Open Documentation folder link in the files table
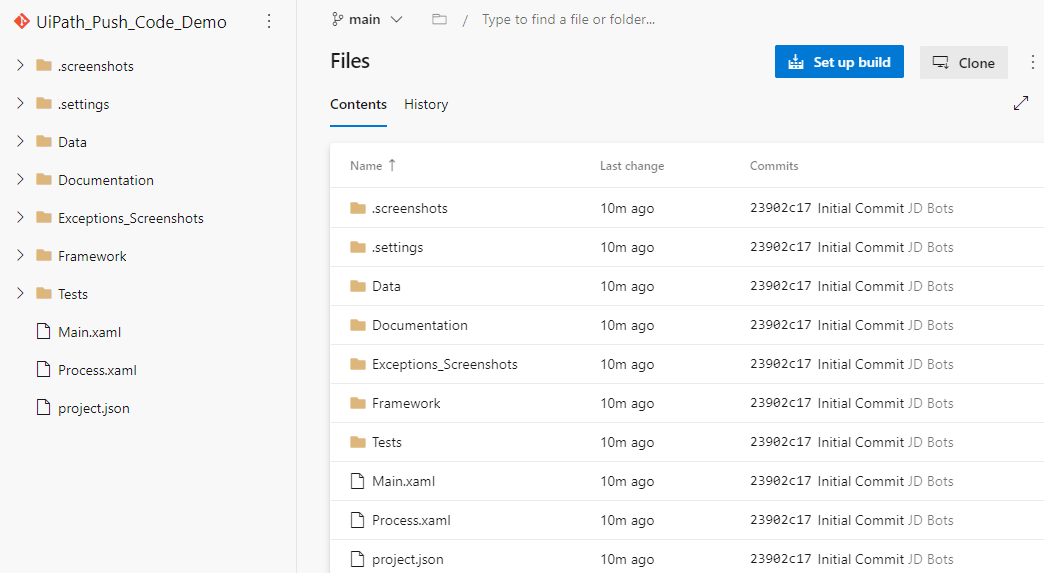 point(419,325)
